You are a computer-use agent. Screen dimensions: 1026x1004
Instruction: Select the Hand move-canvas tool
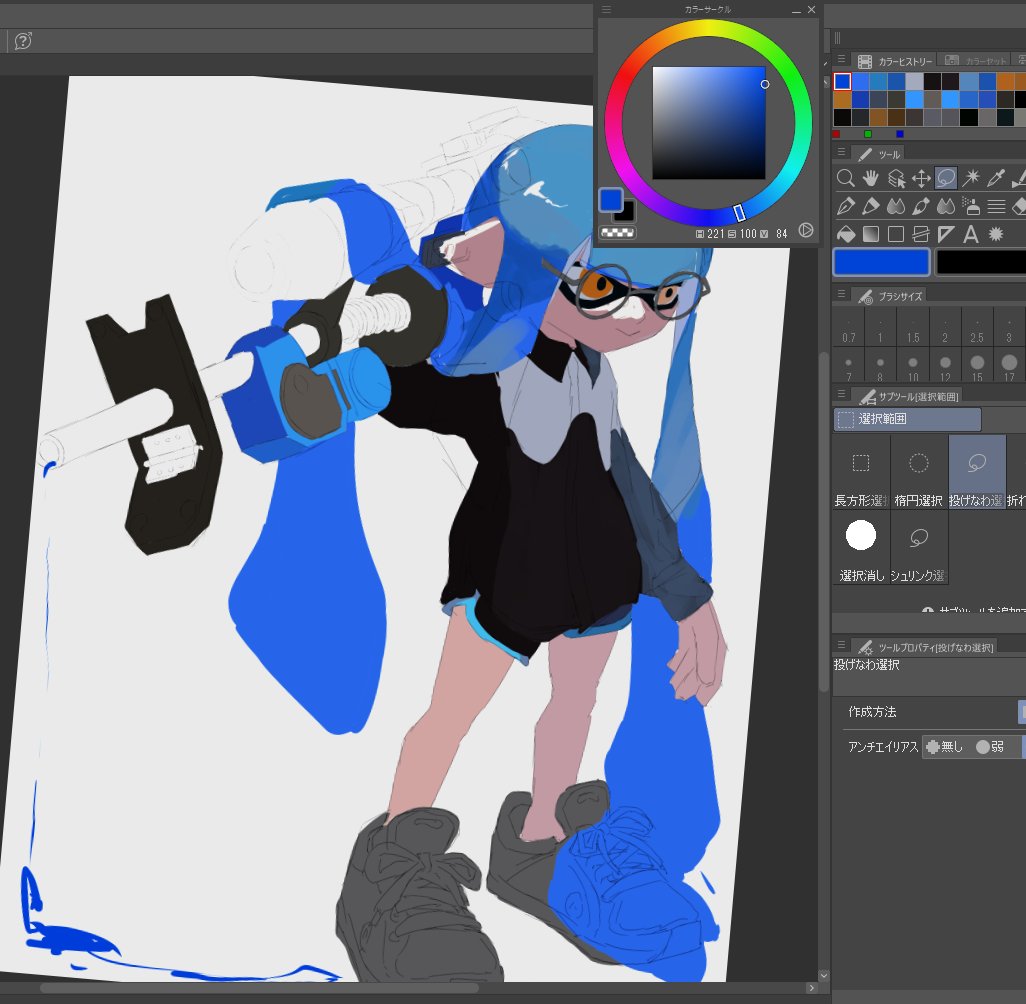[870, 178]
